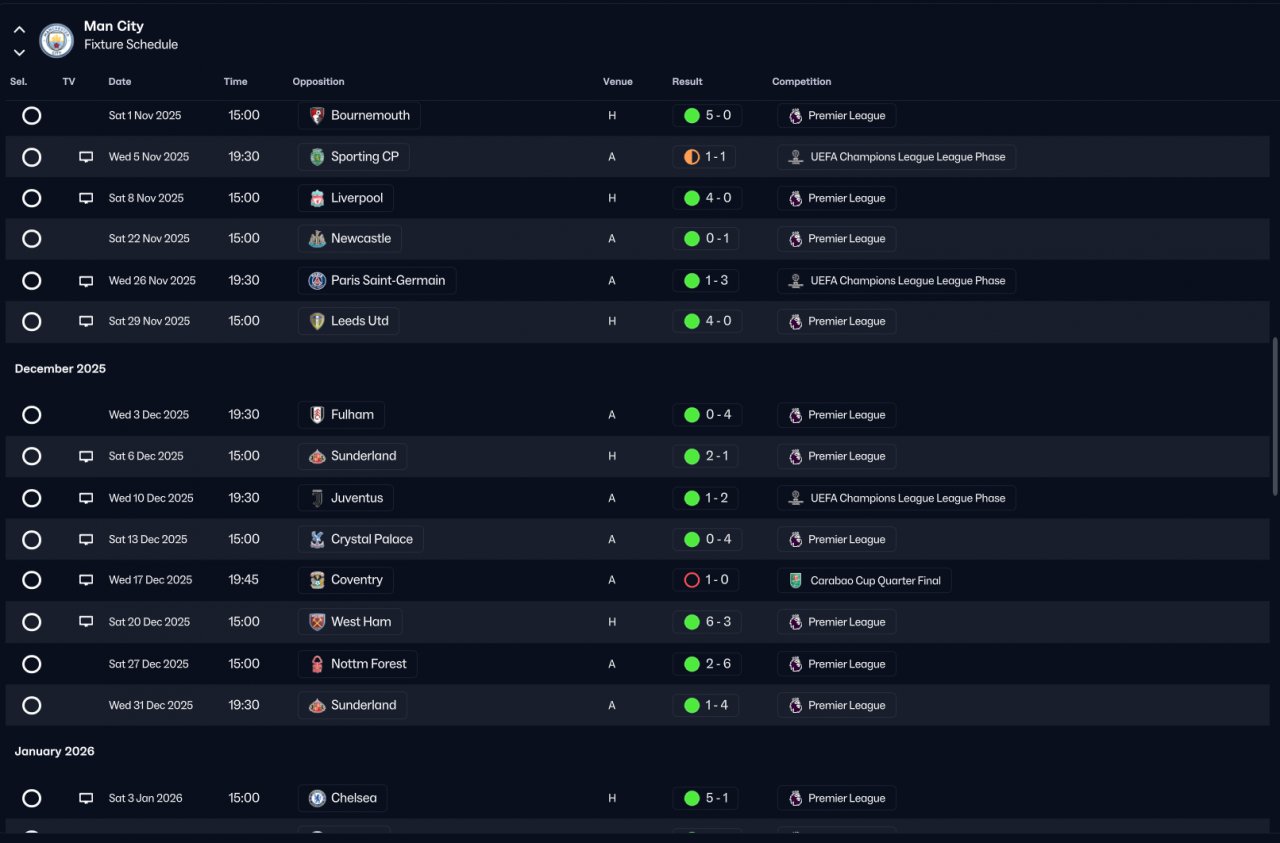The width and height of the screenshot is (1280, 843).
Task: Click the Bournemouth club crest
Action: 317,116
